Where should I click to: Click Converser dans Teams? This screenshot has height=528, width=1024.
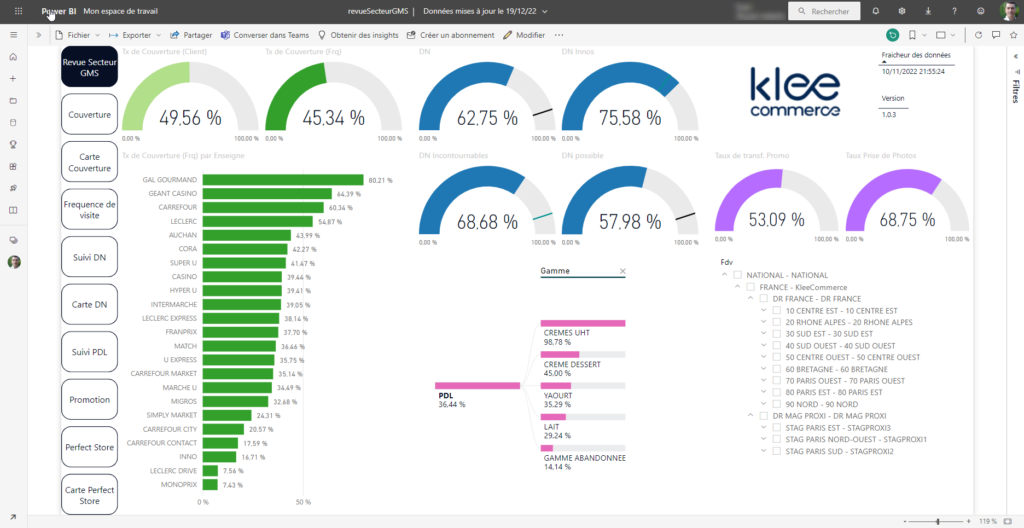pos(264,35)
